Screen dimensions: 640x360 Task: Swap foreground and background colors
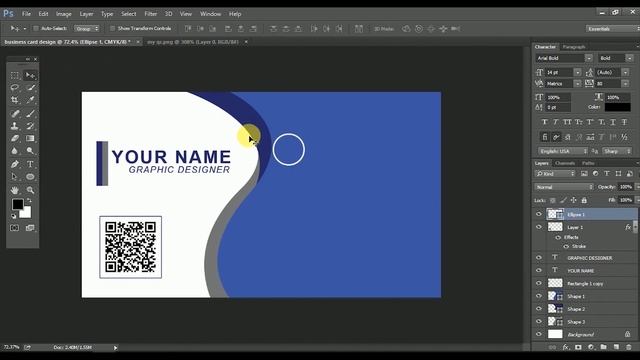click(x=29, y=200)
